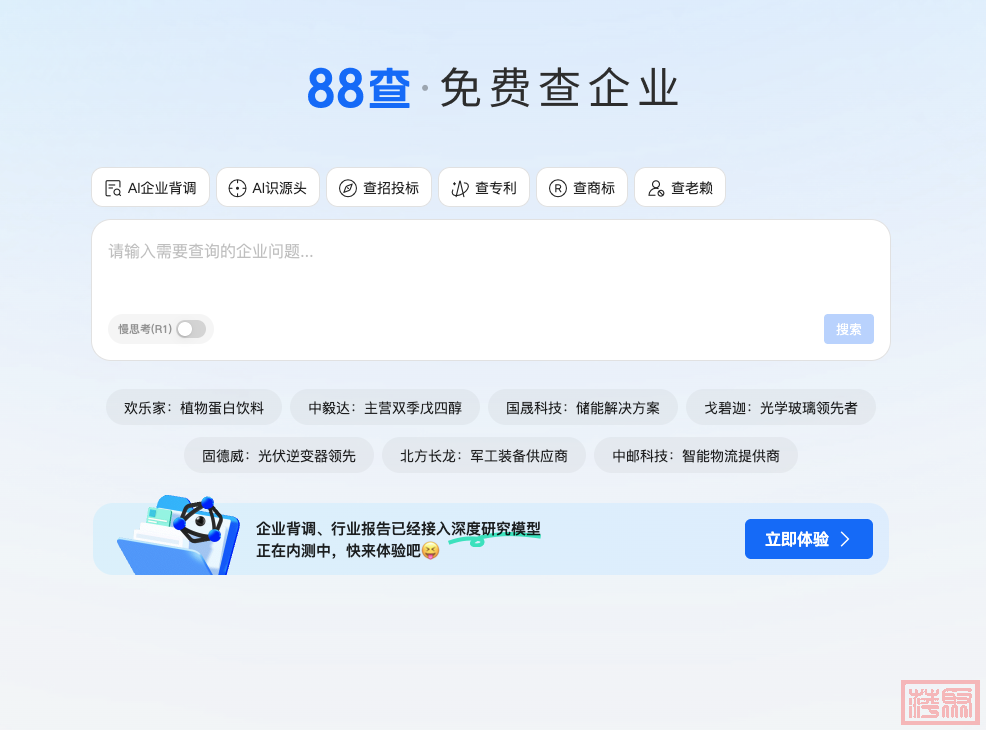
Task: Click the 查商标 registered trademark icon
Action: [558, 188]
